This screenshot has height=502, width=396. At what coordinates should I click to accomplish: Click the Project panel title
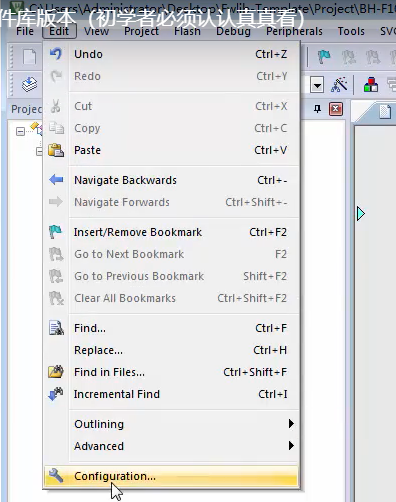pos(27,109)
